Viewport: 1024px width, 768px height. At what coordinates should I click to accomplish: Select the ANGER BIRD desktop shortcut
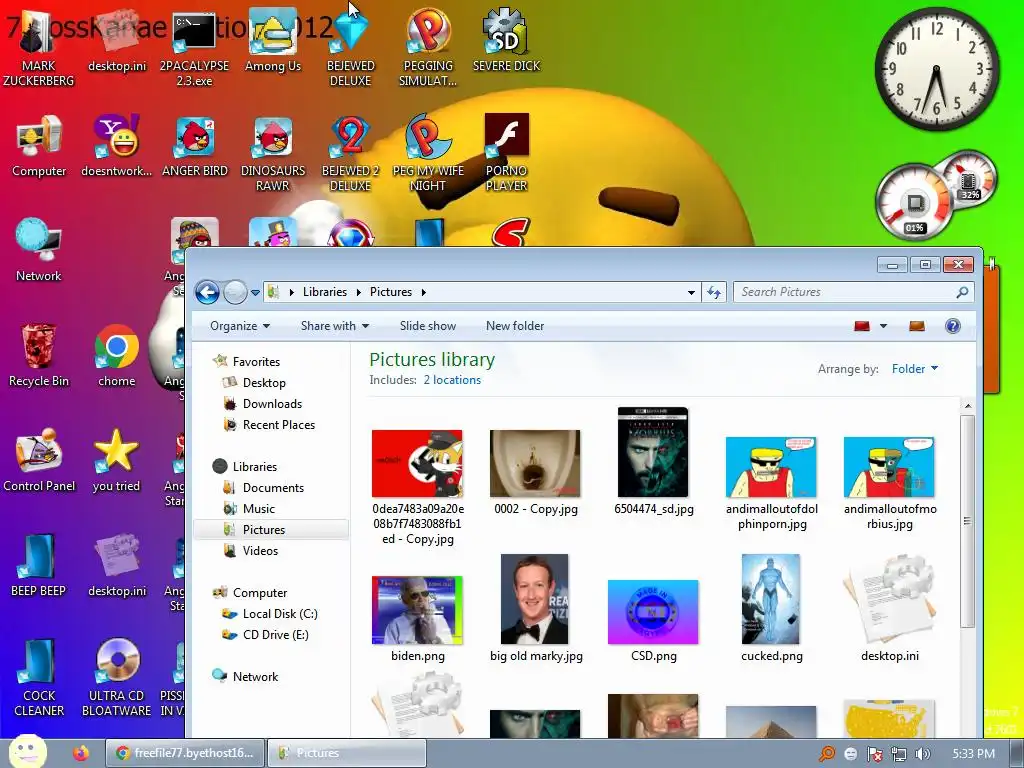tap(195, 147)
